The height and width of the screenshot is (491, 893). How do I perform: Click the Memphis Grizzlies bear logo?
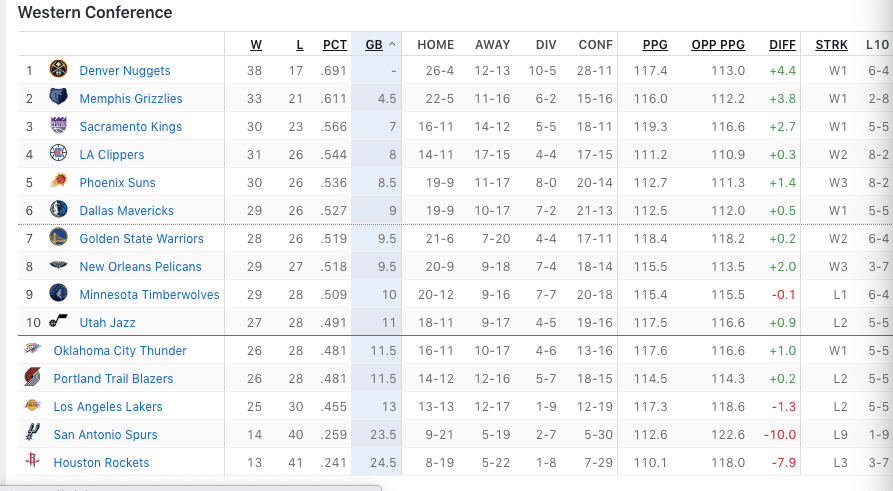58,97
